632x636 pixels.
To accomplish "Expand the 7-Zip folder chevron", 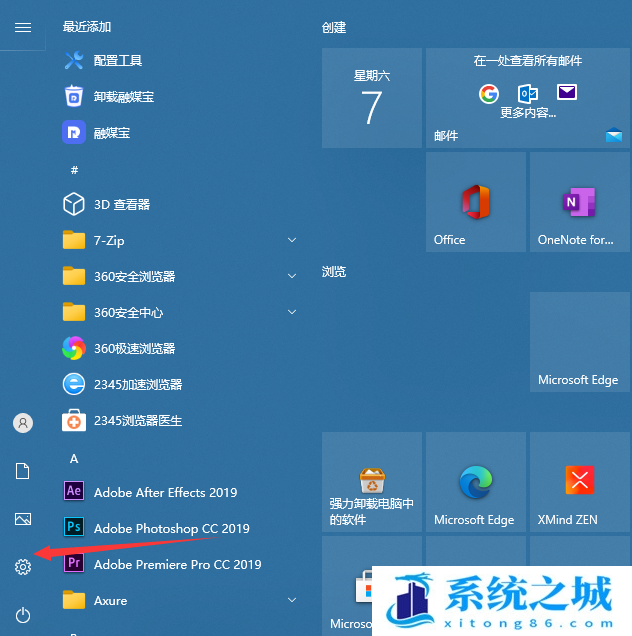I will [x=292, y=240].
